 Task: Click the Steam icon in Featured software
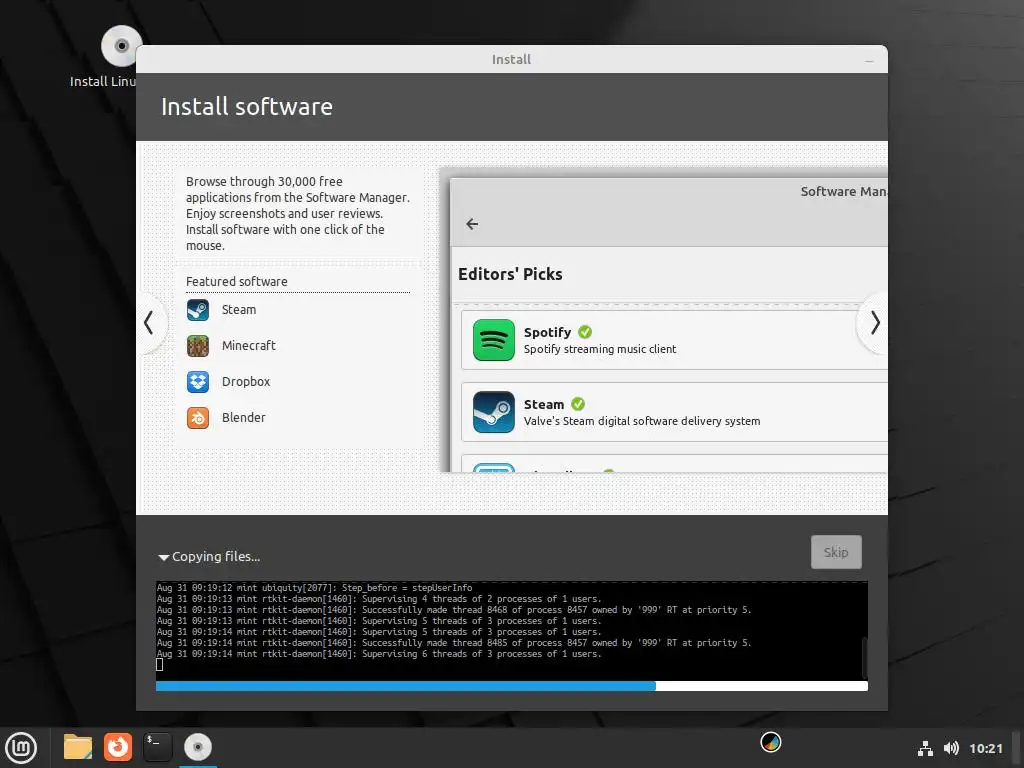(198, 310)
